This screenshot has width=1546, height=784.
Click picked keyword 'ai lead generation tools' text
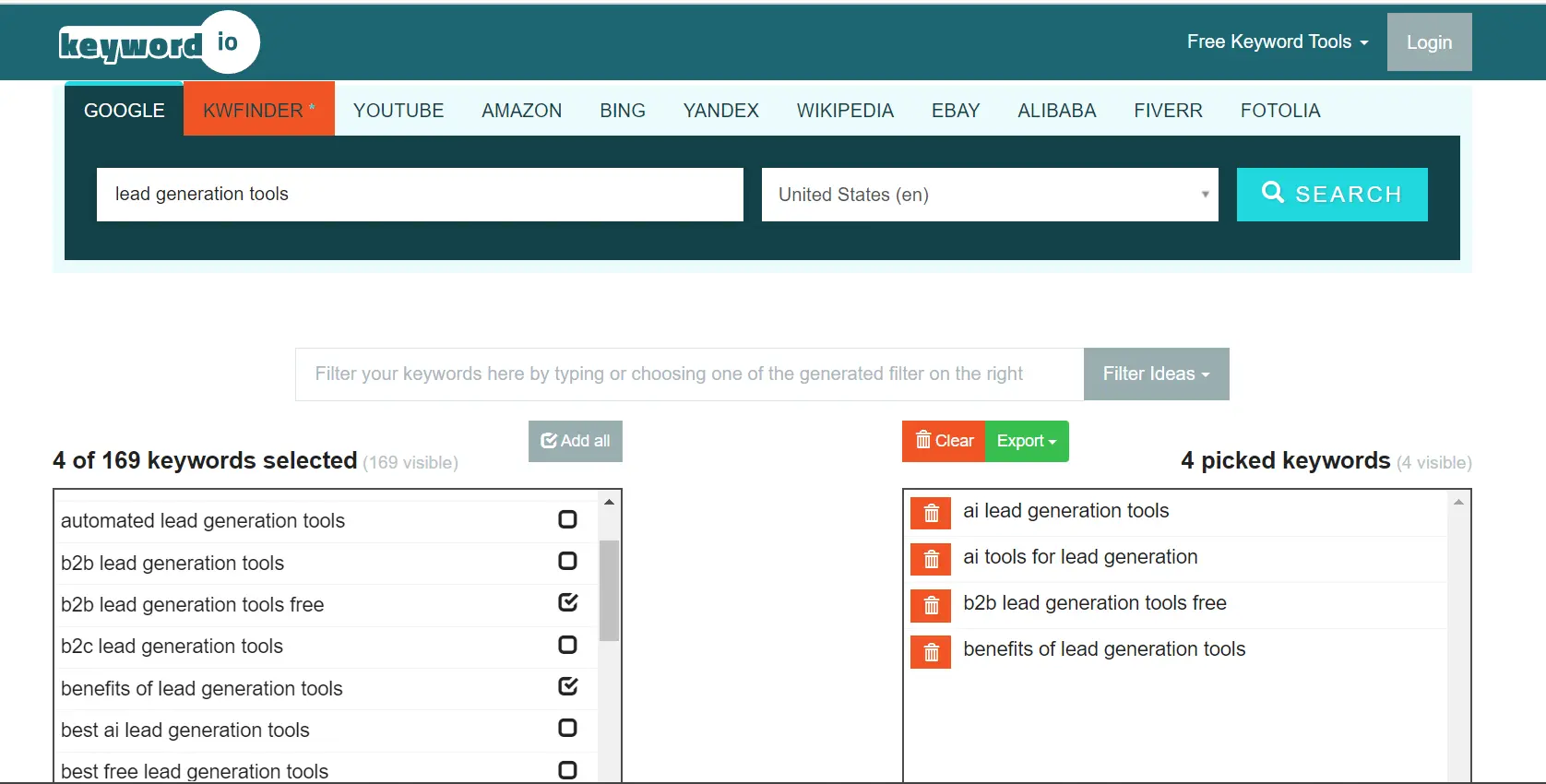[1066, 511]
